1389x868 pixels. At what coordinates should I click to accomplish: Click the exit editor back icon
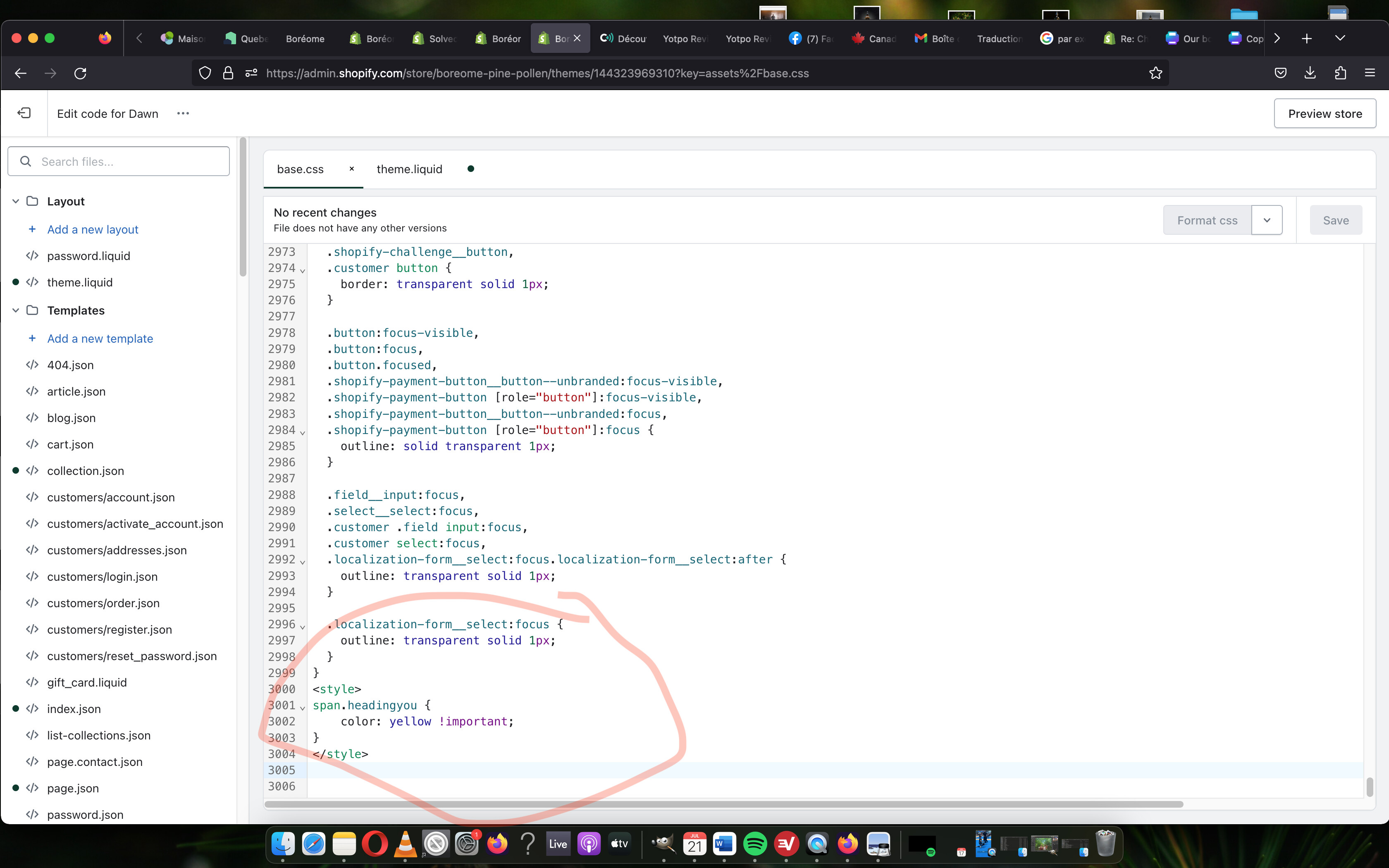click(x=24, y=113)
